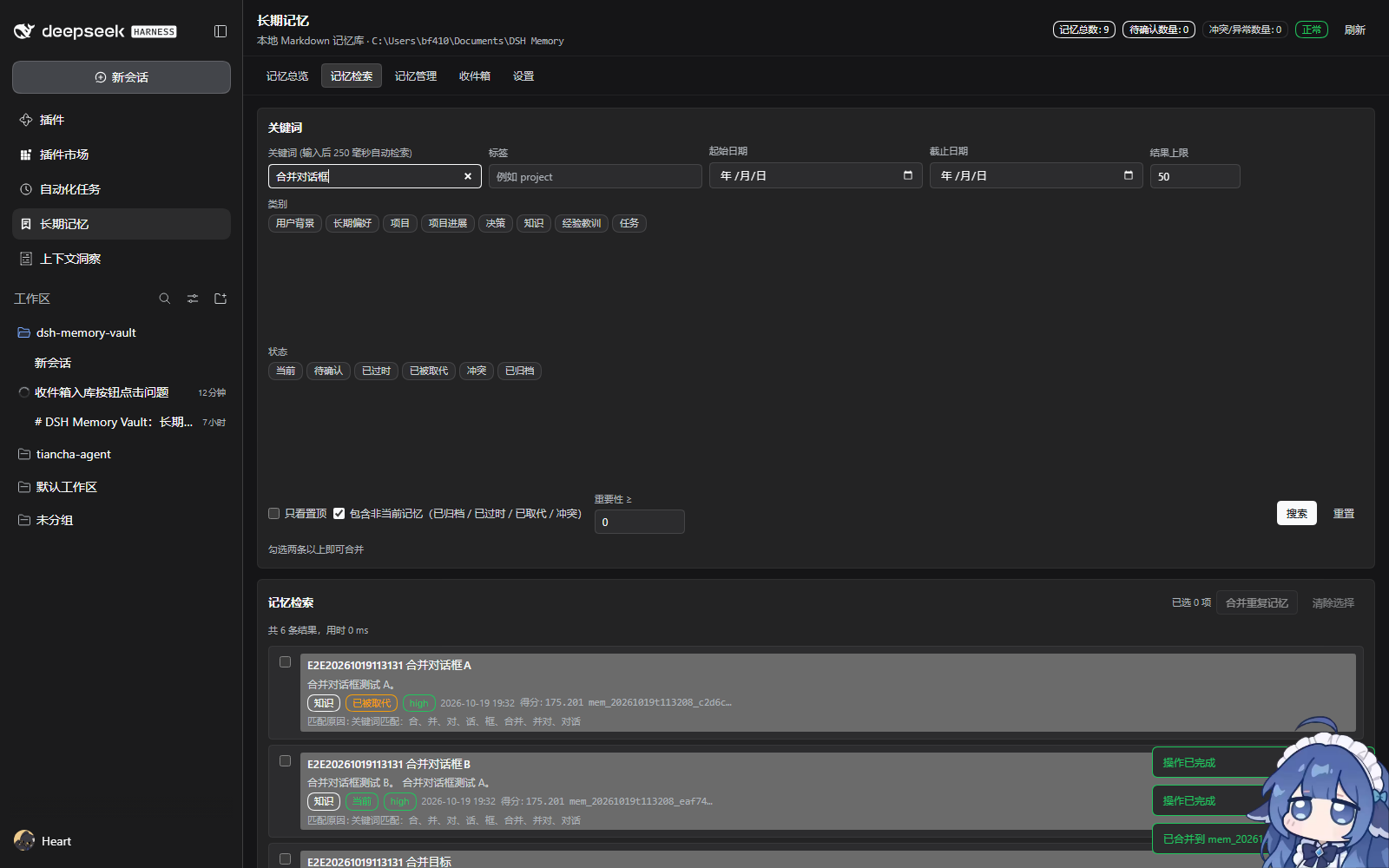Expand the 默认工作区 folder
The image size is (1389, 868).
point(122,487)
